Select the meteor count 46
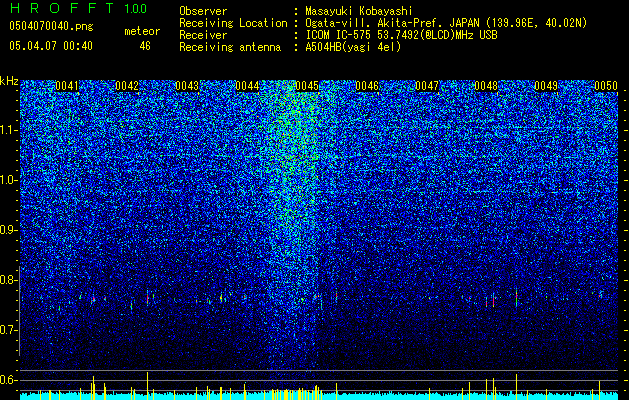 click(x=145, y=46)
